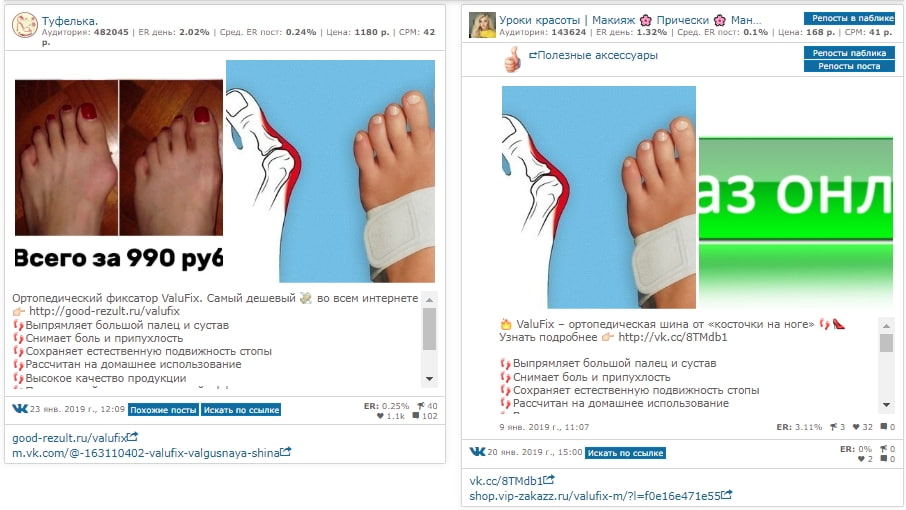Open the external link icon next to vk.cc/8TMdb1
Image resolution: width=906 pixels, height=510 pixels.
(549, 480)
